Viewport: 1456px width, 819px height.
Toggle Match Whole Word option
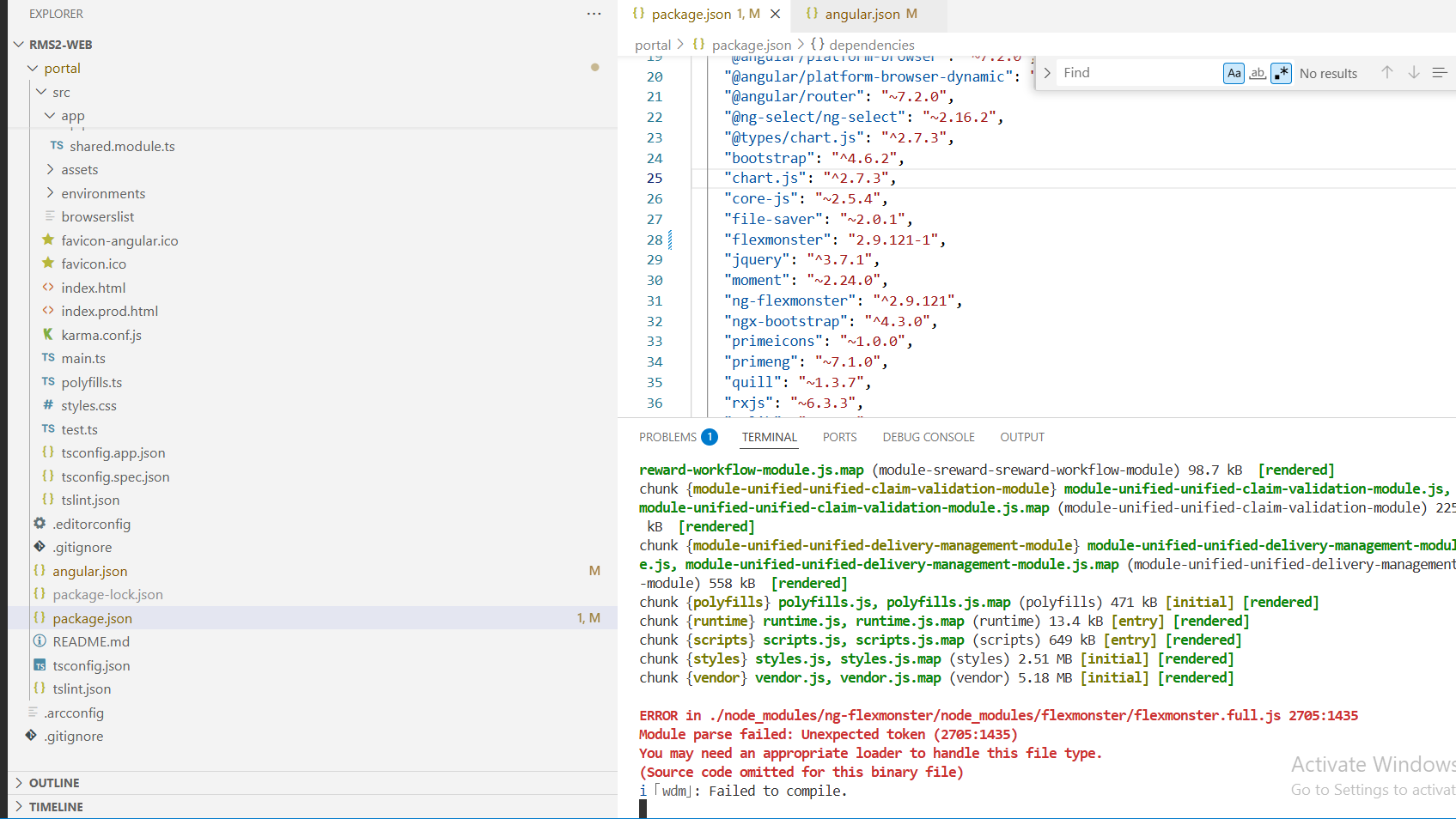click(1258, 74)
